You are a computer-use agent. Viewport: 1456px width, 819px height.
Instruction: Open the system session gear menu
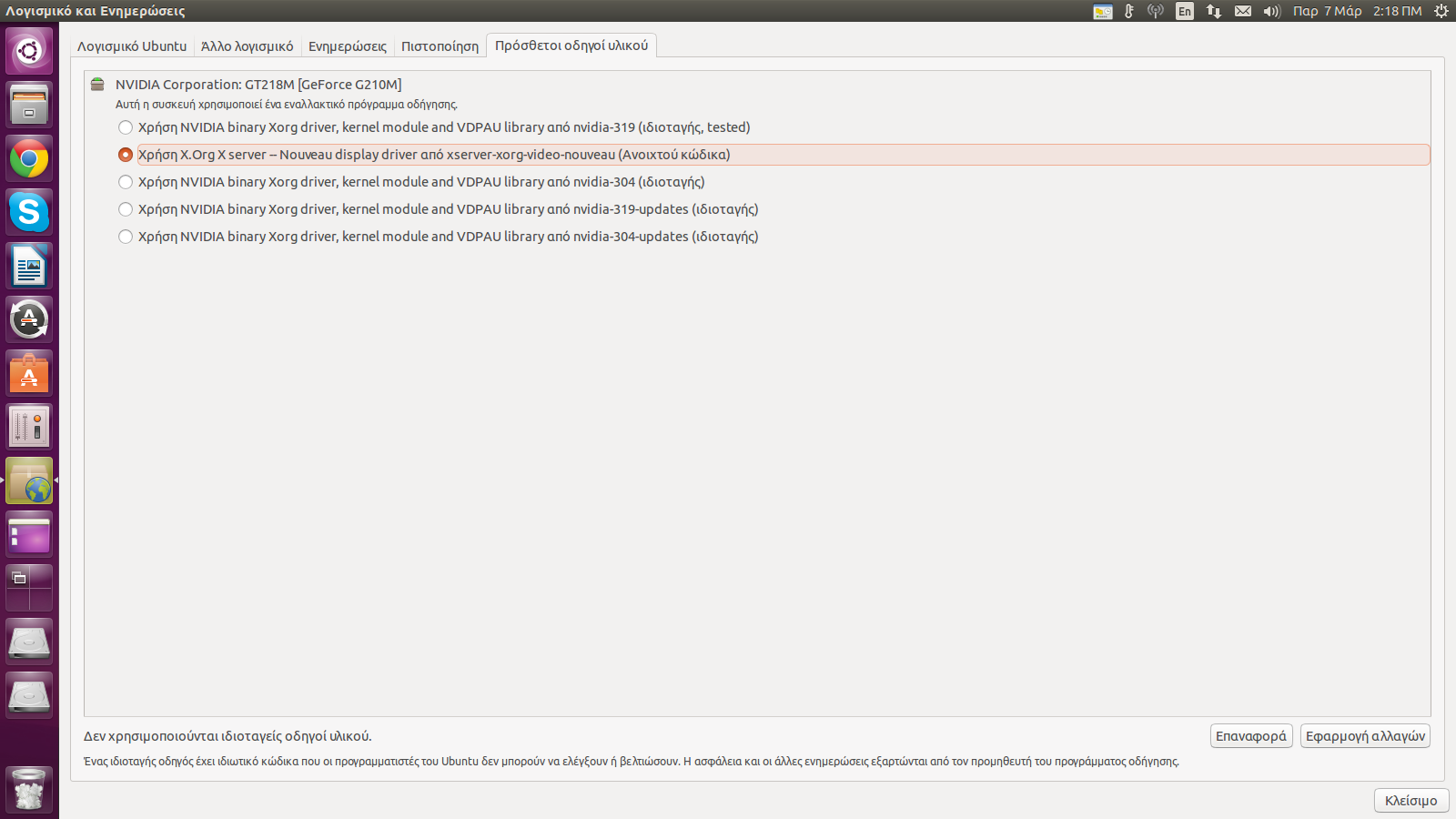click(x=1441, y=11)
